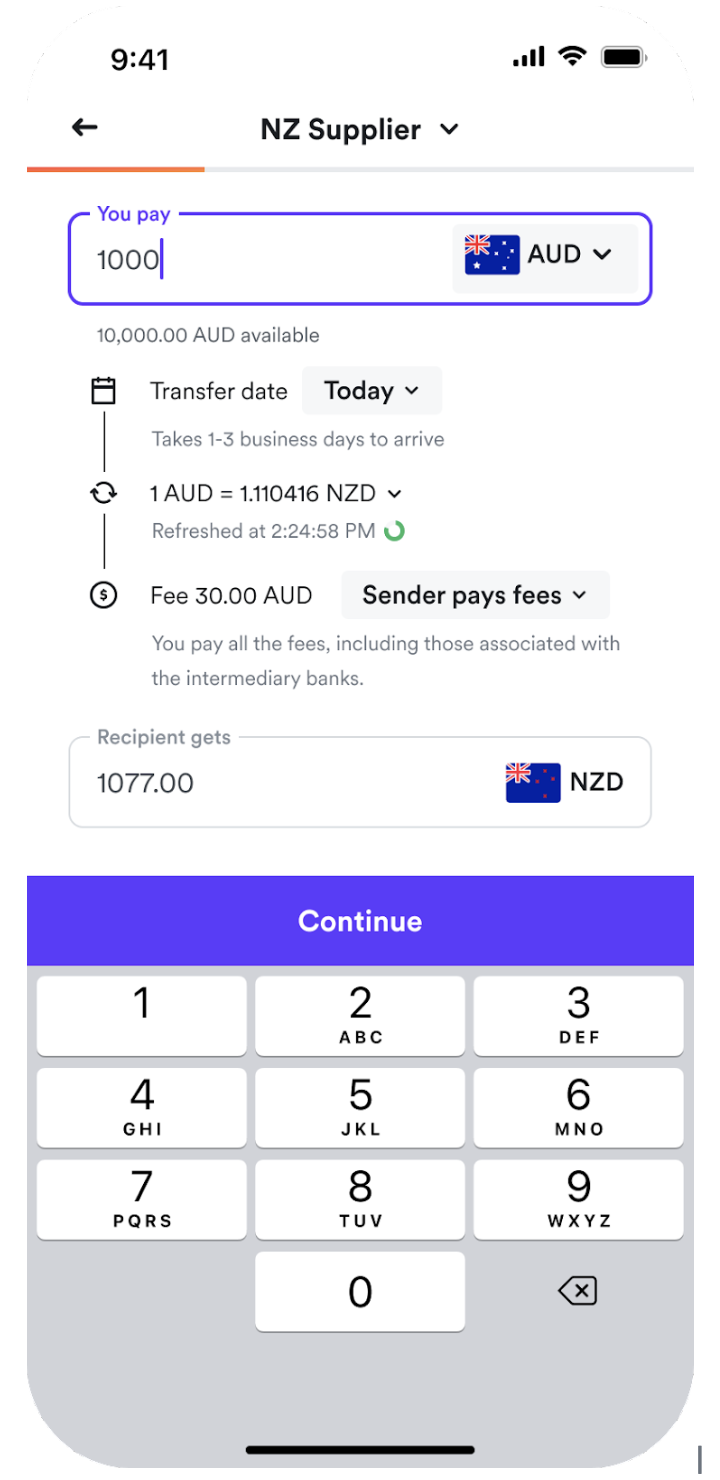This screenshot has width=720, height=1480.
Task: Tap the Australian flag icon
Action: click(x=492, y=255)
